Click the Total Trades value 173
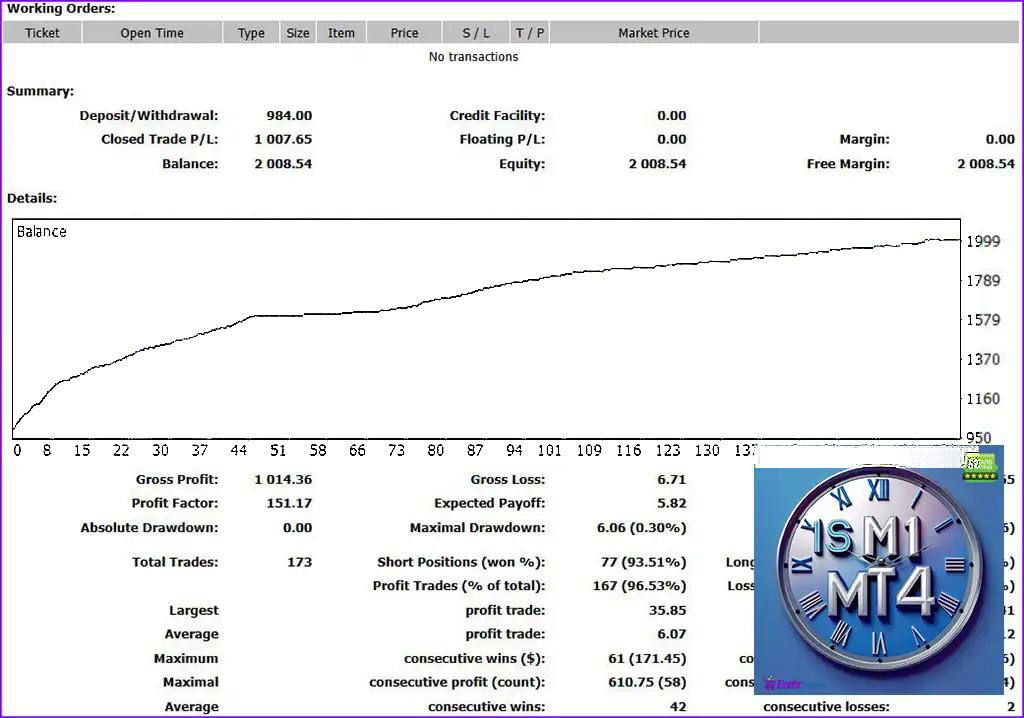 point(299,562)
